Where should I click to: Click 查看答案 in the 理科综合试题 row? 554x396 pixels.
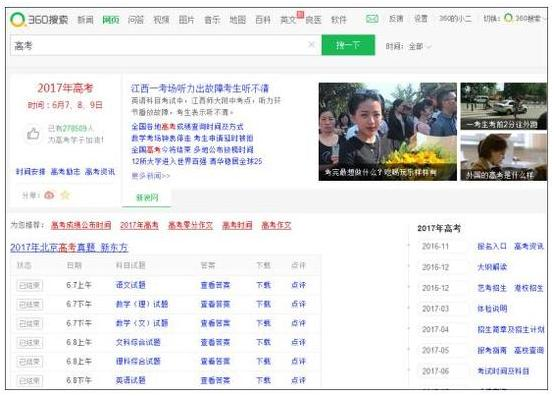coord(215,361)
